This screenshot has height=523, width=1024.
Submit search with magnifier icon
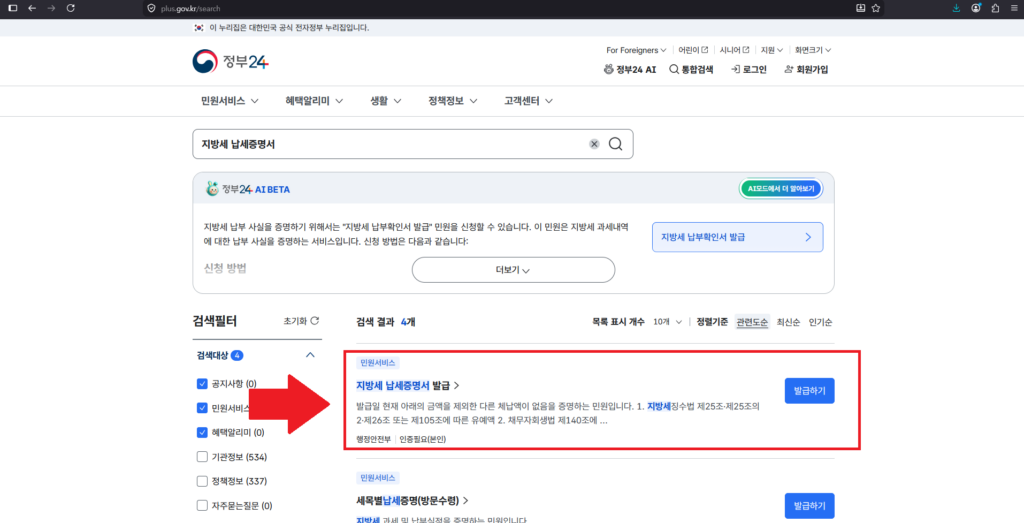(615, 144)
